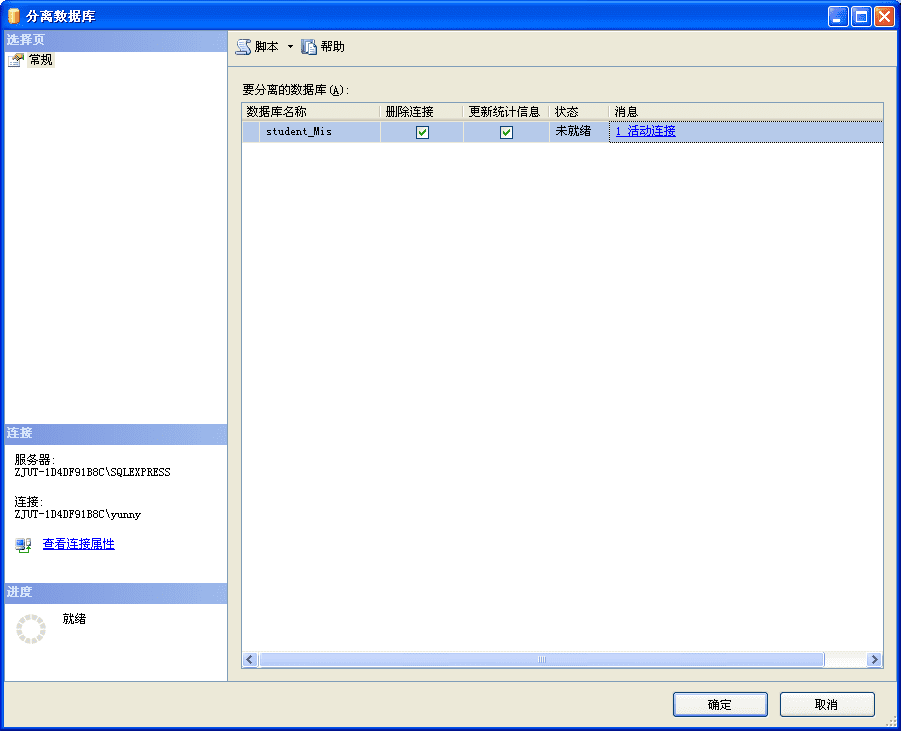Click the 消息 column header
This screenshot has height=731, width=901.
coord(626,111)
